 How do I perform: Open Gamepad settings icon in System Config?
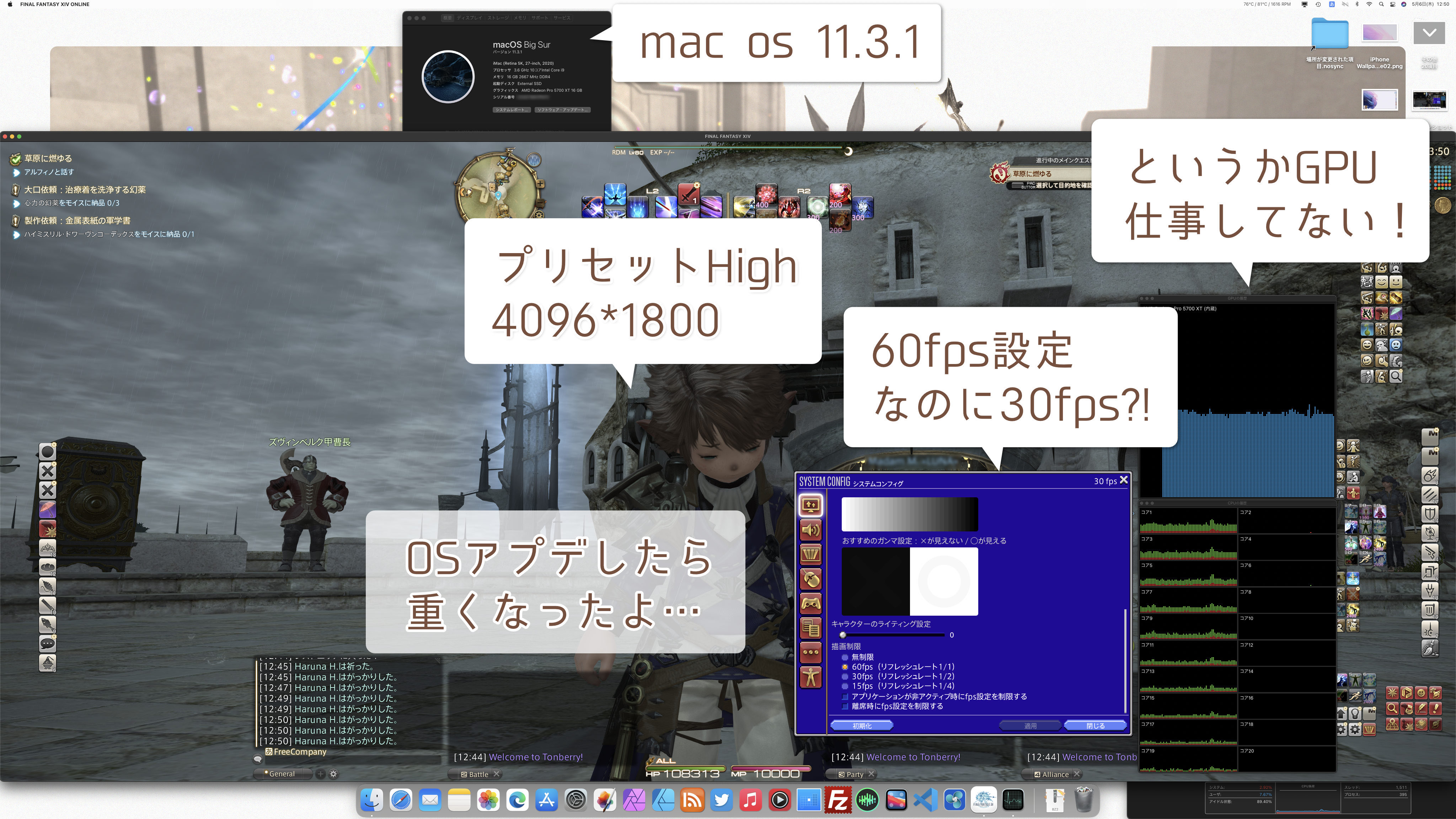point(810,604)
